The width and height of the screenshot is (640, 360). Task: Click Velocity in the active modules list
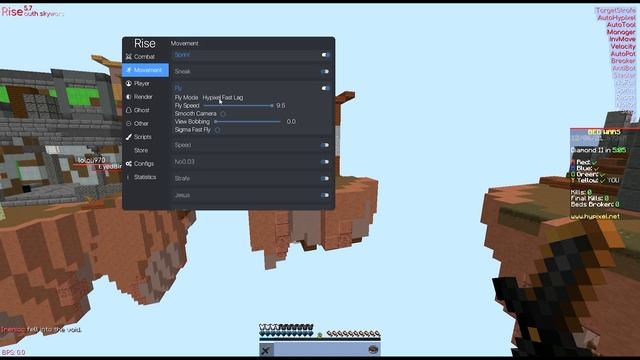(x=623, y=47)
